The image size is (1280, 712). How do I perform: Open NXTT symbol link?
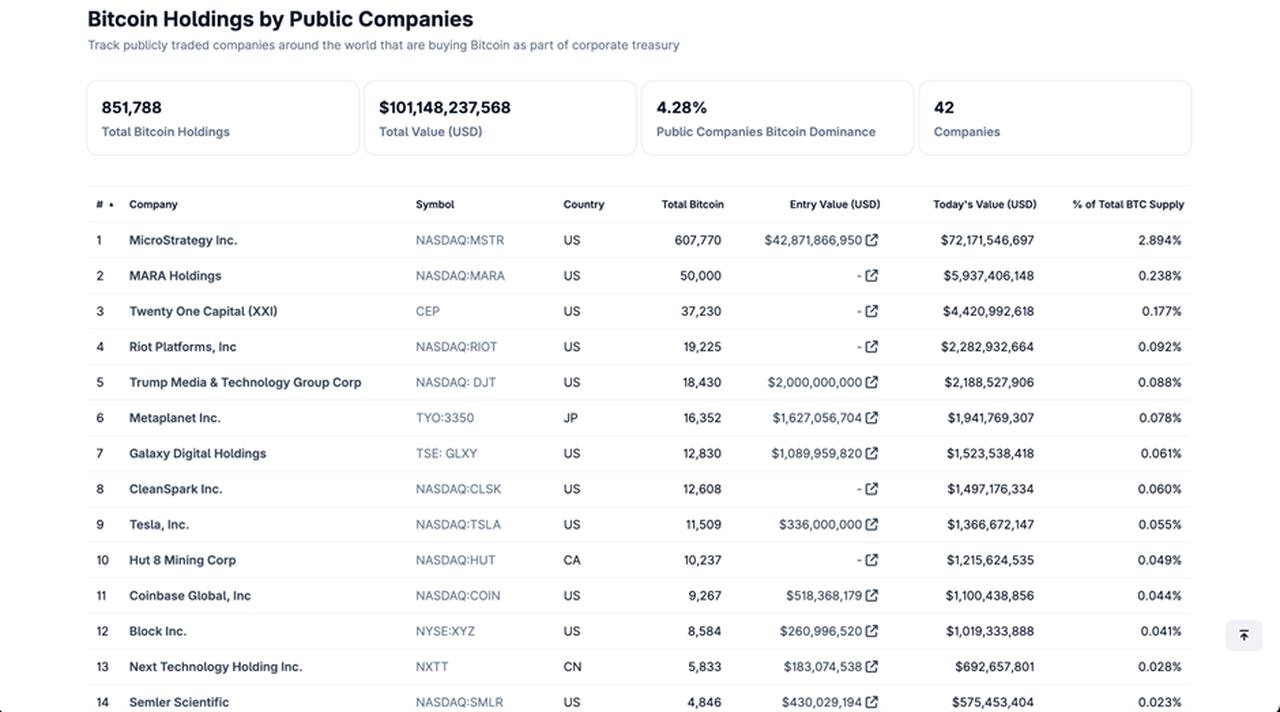pos(432,666)
